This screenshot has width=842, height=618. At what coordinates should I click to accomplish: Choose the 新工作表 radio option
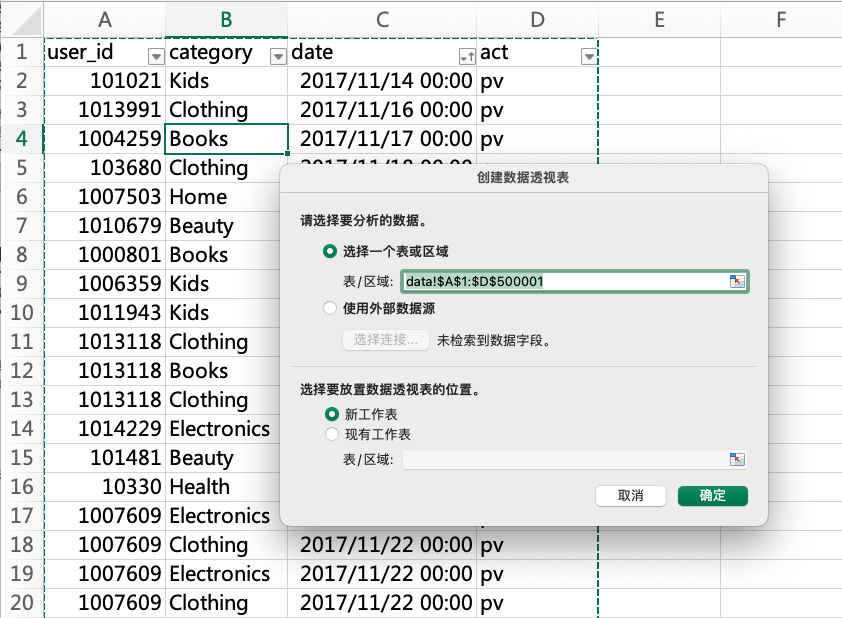331,414
